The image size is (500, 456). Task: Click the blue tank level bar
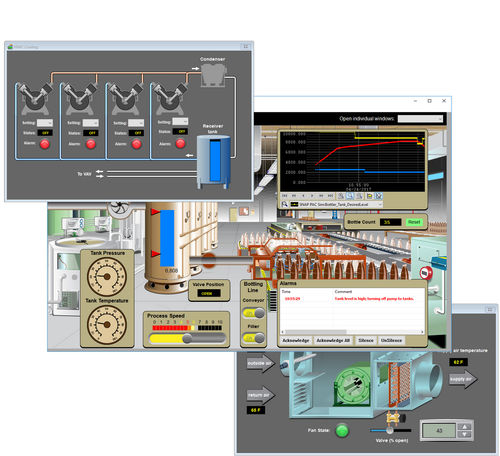[x=167, y=238]
